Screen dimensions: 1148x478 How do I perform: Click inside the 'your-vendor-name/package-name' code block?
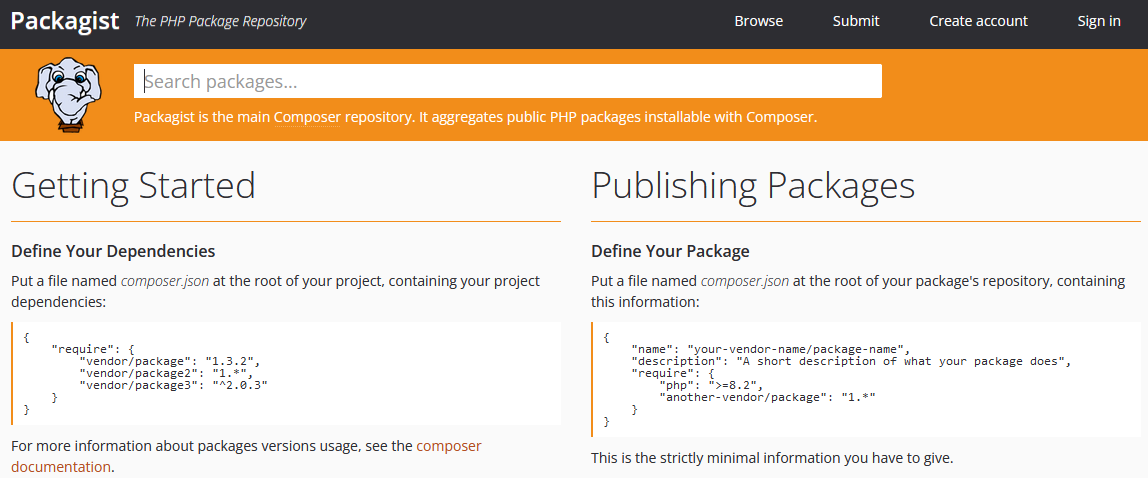(866, 379)
